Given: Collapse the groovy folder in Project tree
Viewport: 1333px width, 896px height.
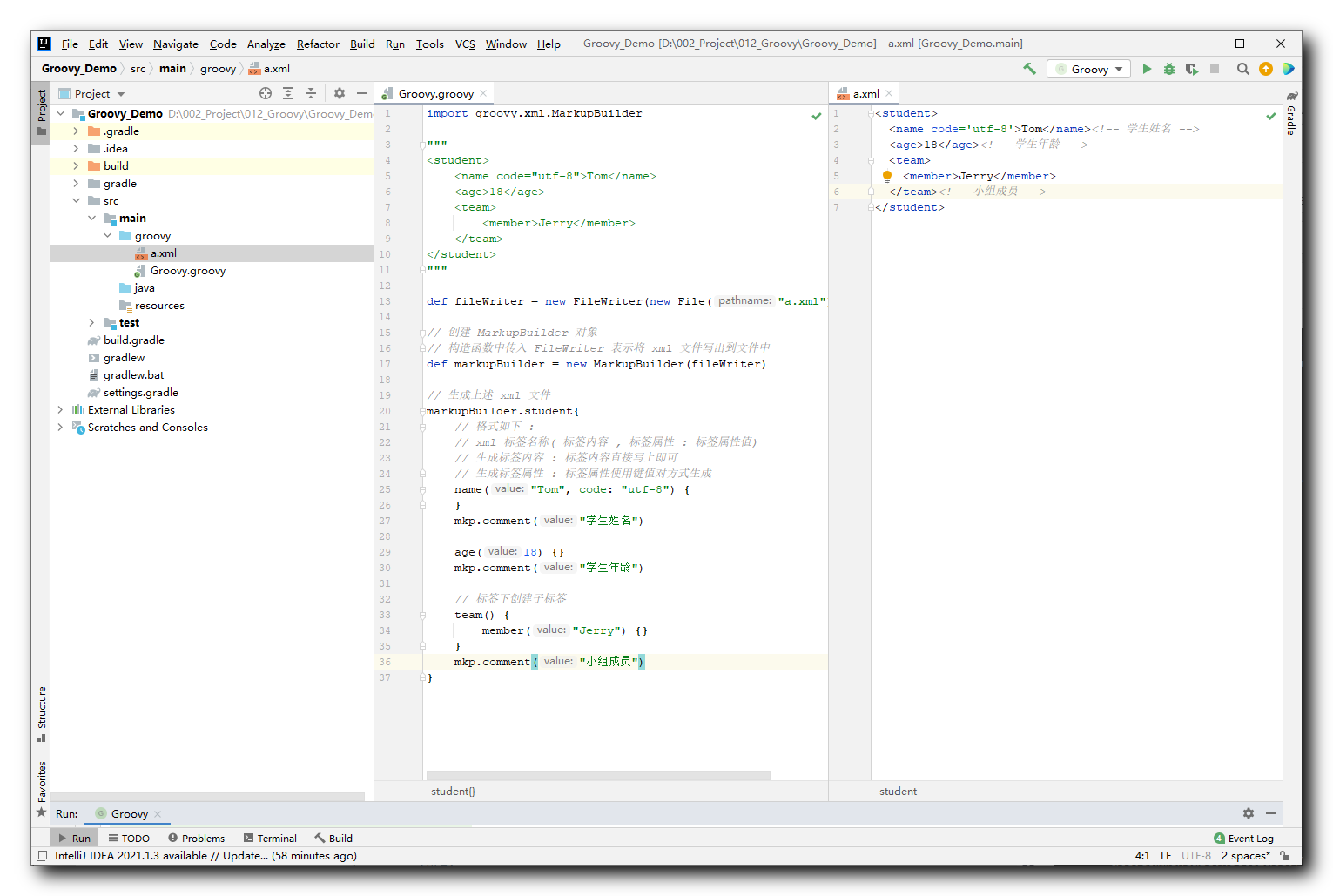Looking at the screenshot, I should (108, 235).
